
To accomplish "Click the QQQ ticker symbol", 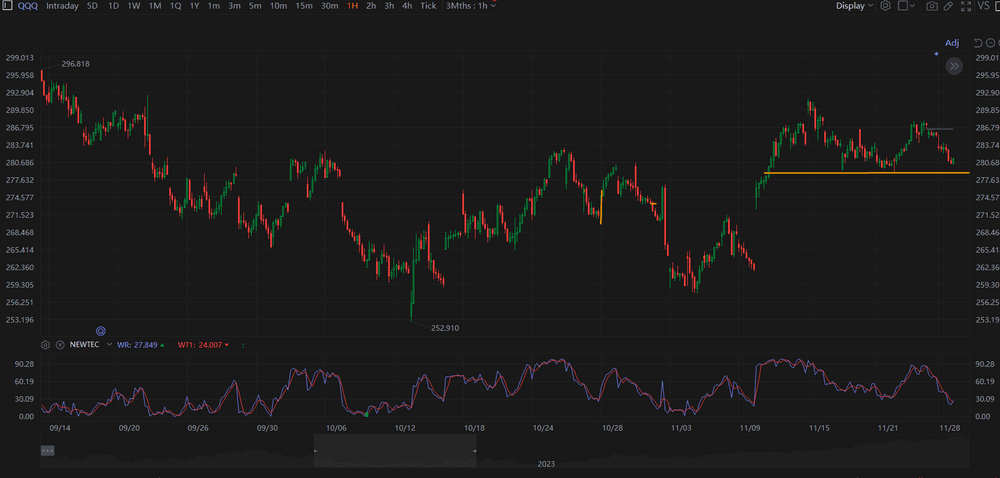I will (x=28, y=6).
